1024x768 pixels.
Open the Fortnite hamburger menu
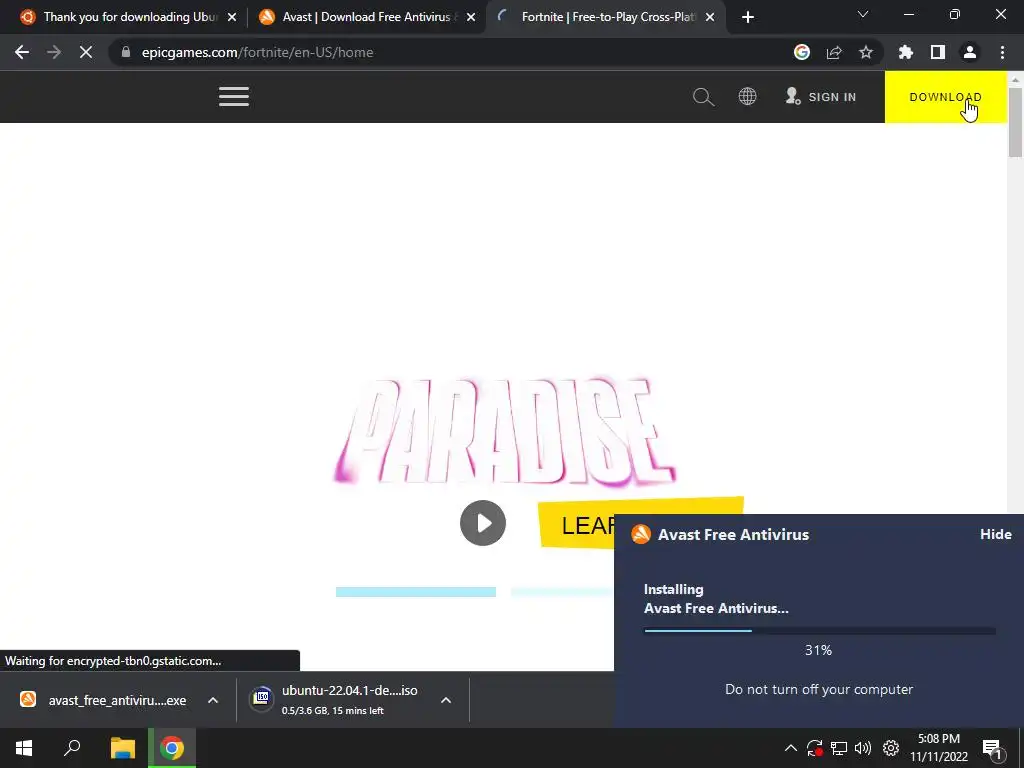234,97
